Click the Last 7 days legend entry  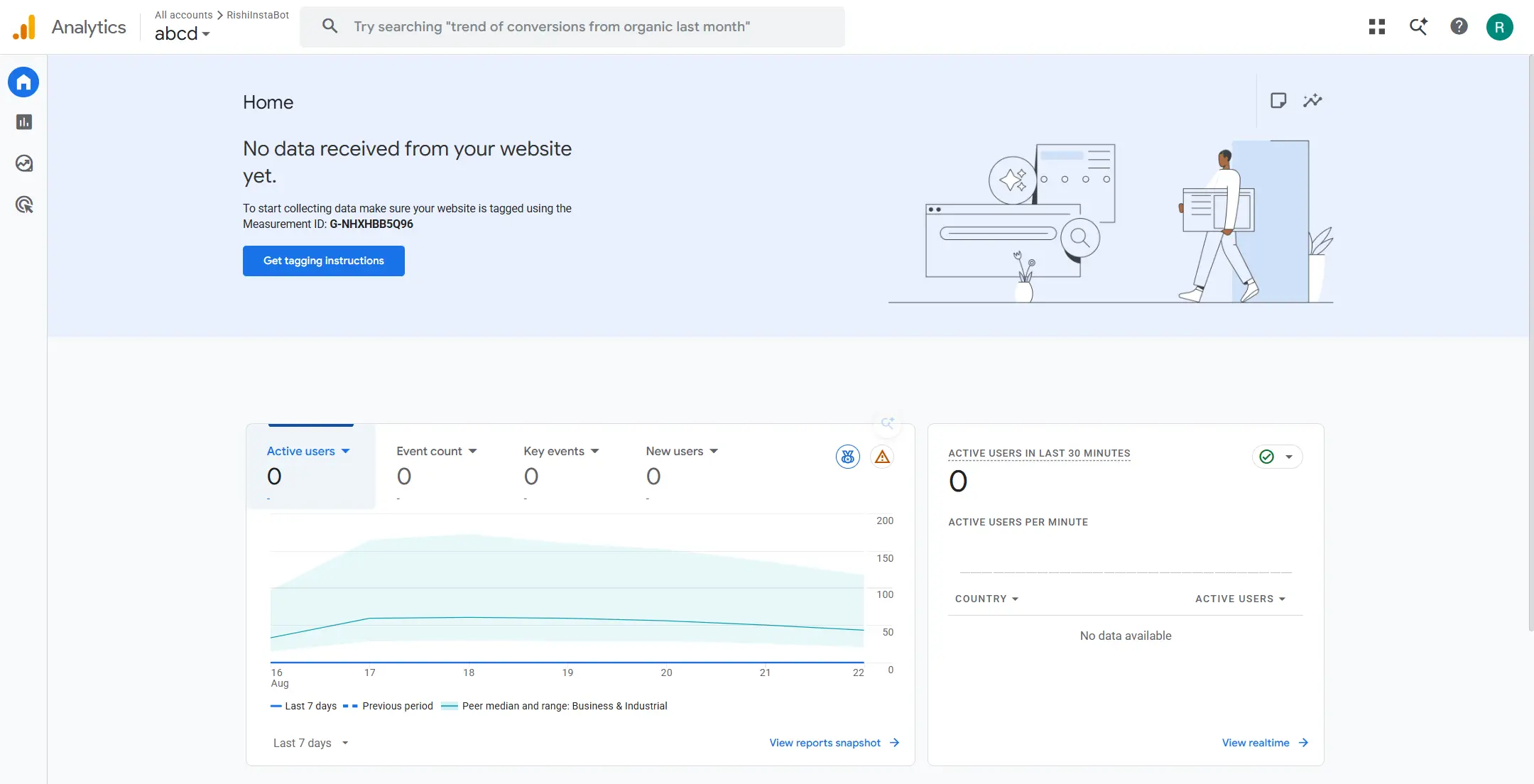304,706
